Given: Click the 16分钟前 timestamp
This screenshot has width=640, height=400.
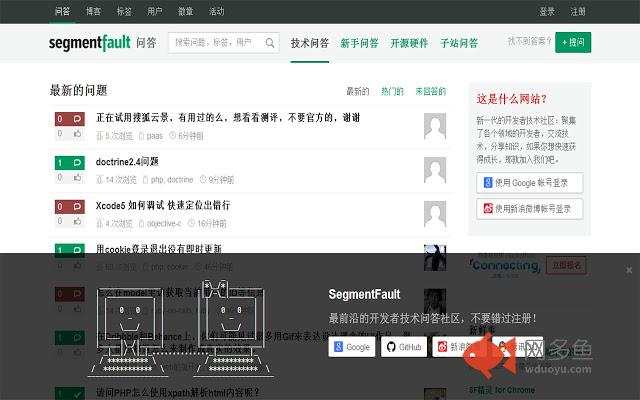Looking at the screenshot, I should tap(211, 224).
